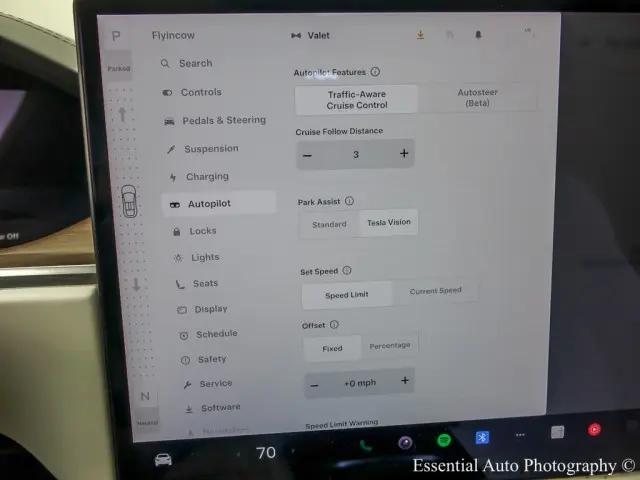640x480 pixels.
Task: Open the red media app icon
Action: pyautogui.click(x=594, y=429)
